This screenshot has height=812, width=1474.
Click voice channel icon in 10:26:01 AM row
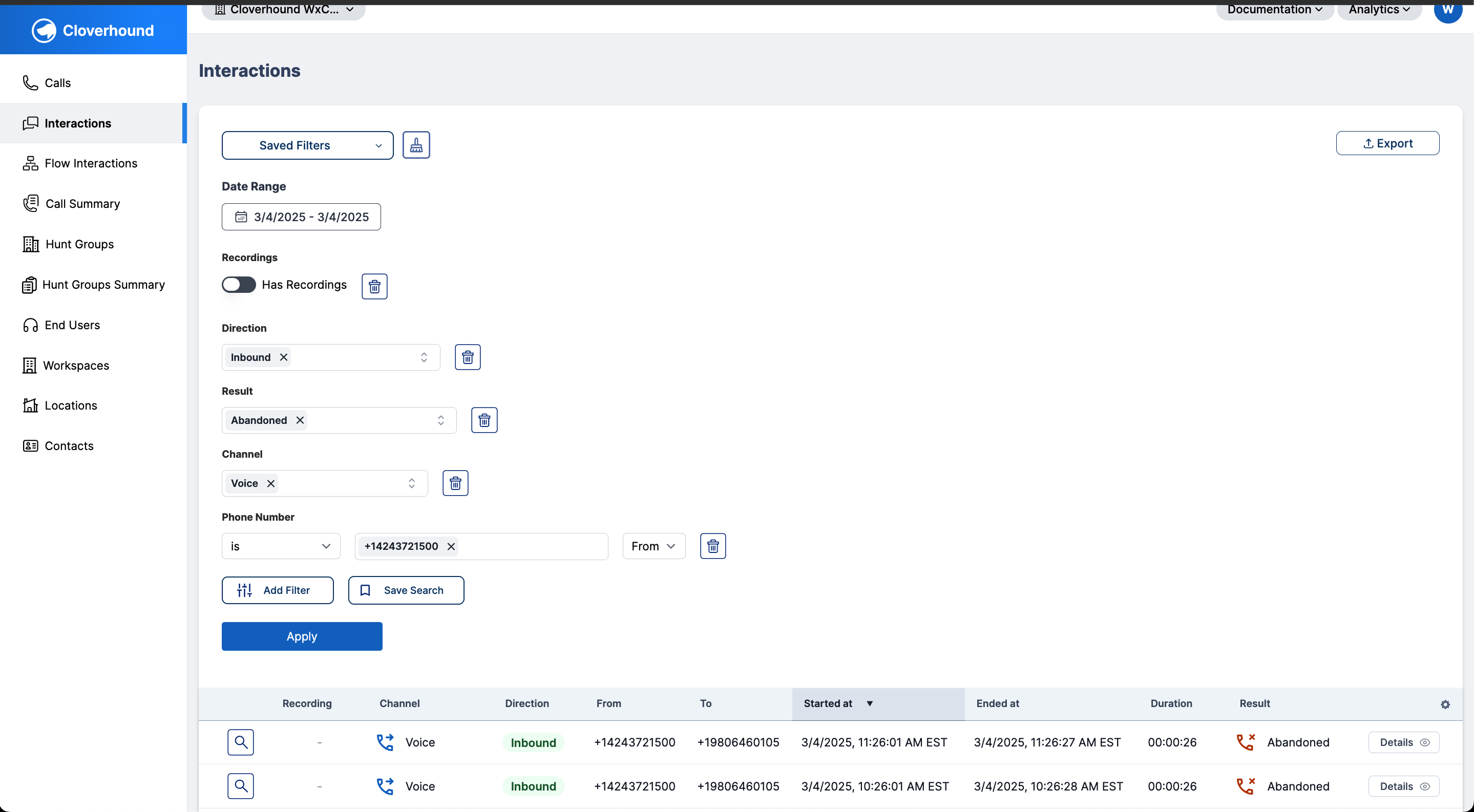coord(385,786)
